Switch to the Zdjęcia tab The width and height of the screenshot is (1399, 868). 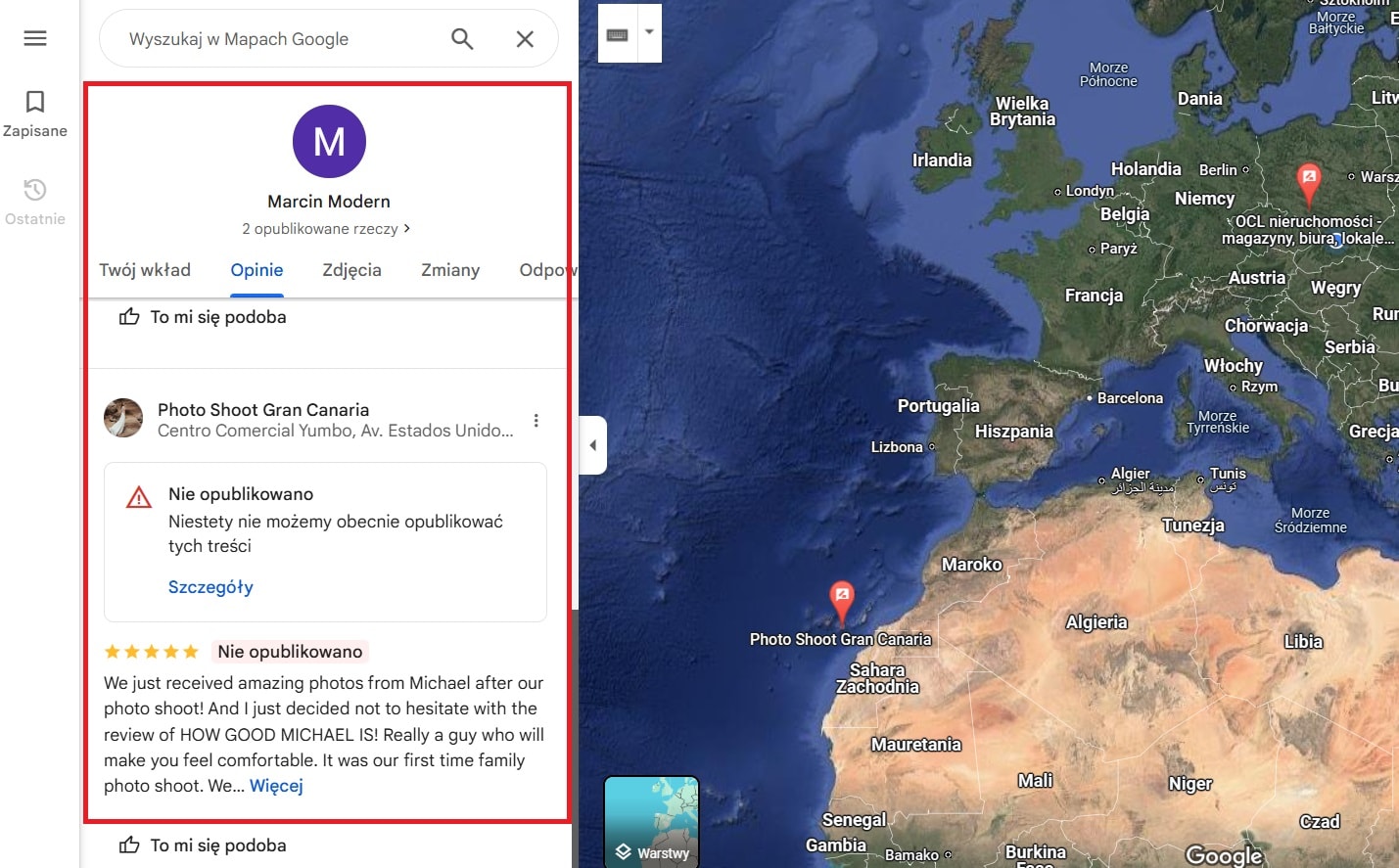click(351, 270)
